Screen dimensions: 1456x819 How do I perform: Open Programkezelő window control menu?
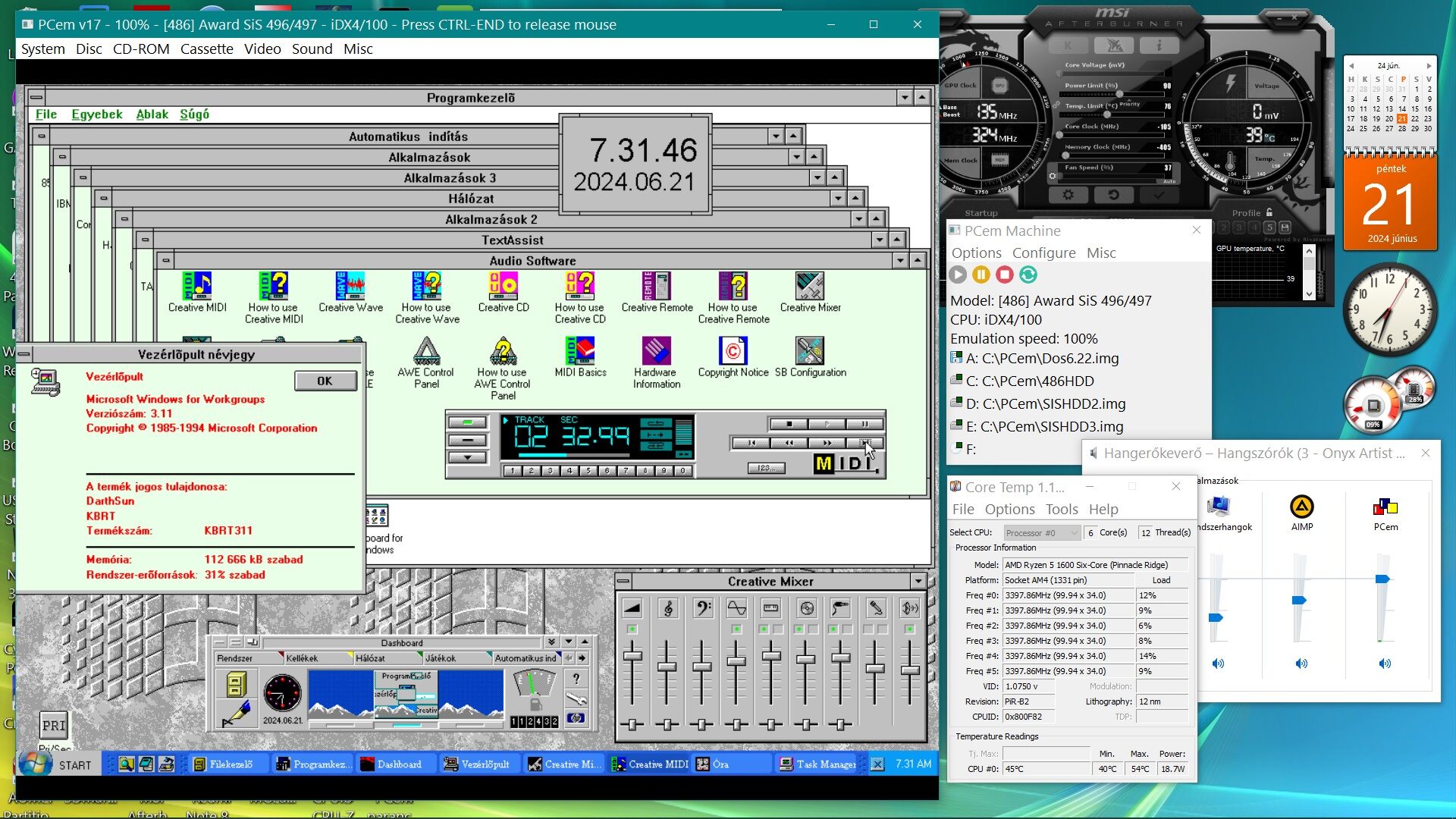[36, 97]
